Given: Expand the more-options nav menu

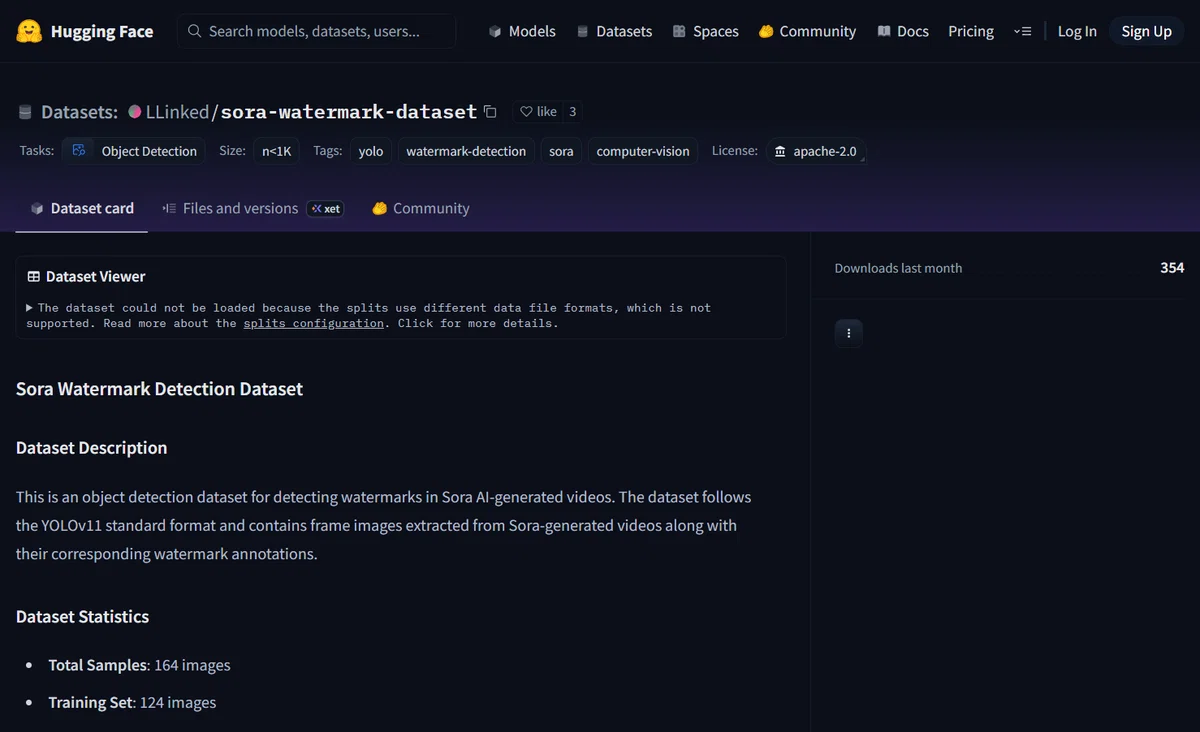Looking at the screenshot, I should (1022, 31).
